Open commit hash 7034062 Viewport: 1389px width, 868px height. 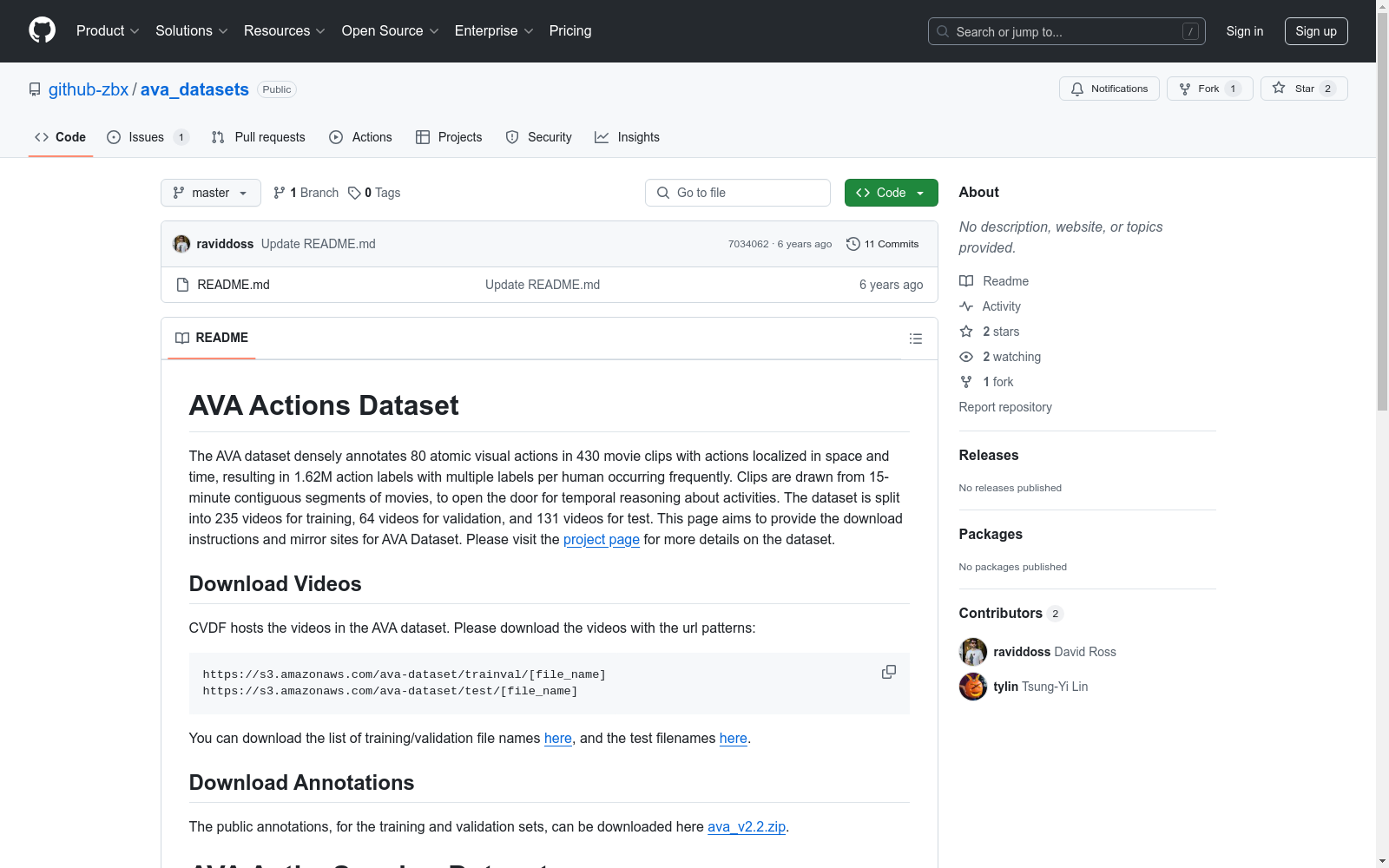(x=748, y=244)
